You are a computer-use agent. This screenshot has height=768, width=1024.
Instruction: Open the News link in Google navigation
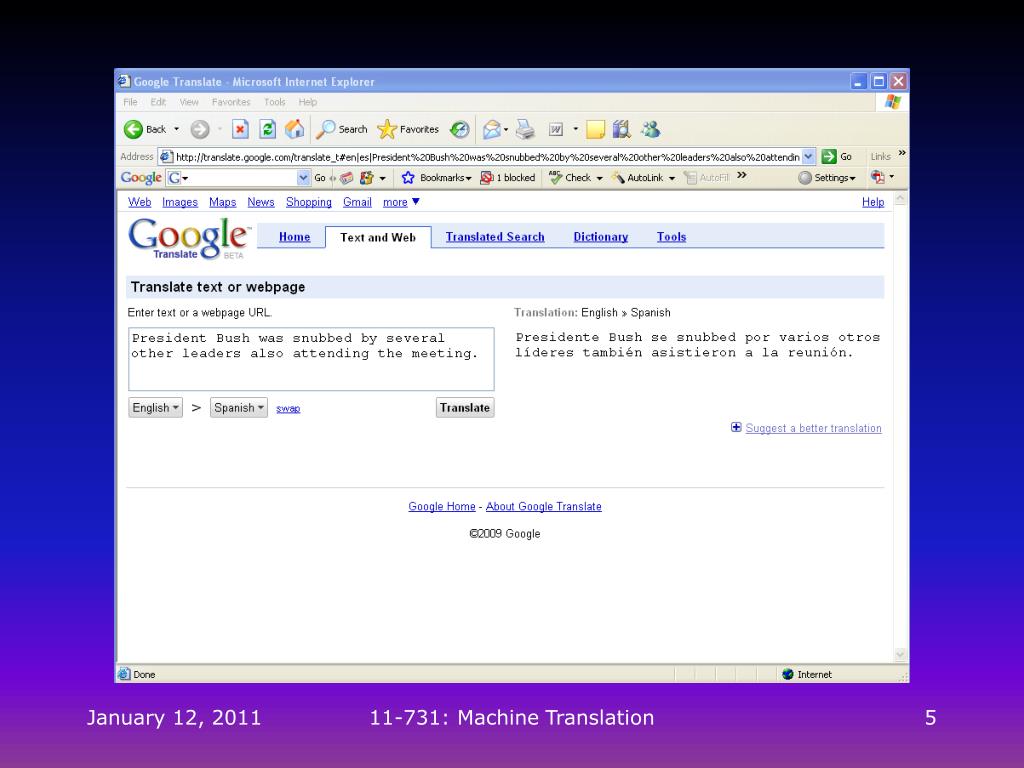click(x=261, y=202)
